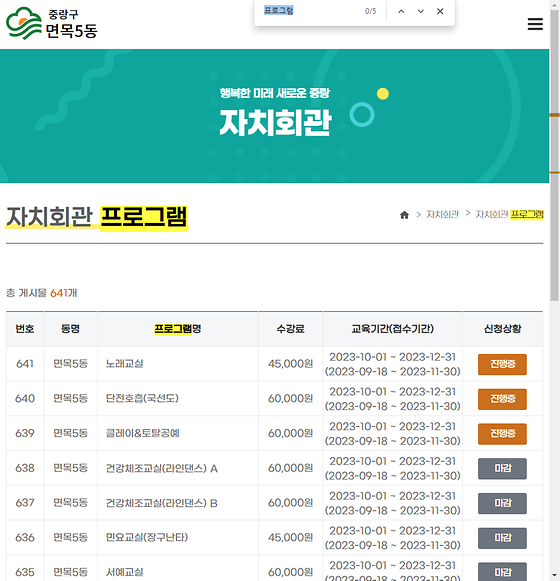Click 마감 button for 라인댄스 B
Viewport: 560px width, 581px height.
[x=502, y=503]
